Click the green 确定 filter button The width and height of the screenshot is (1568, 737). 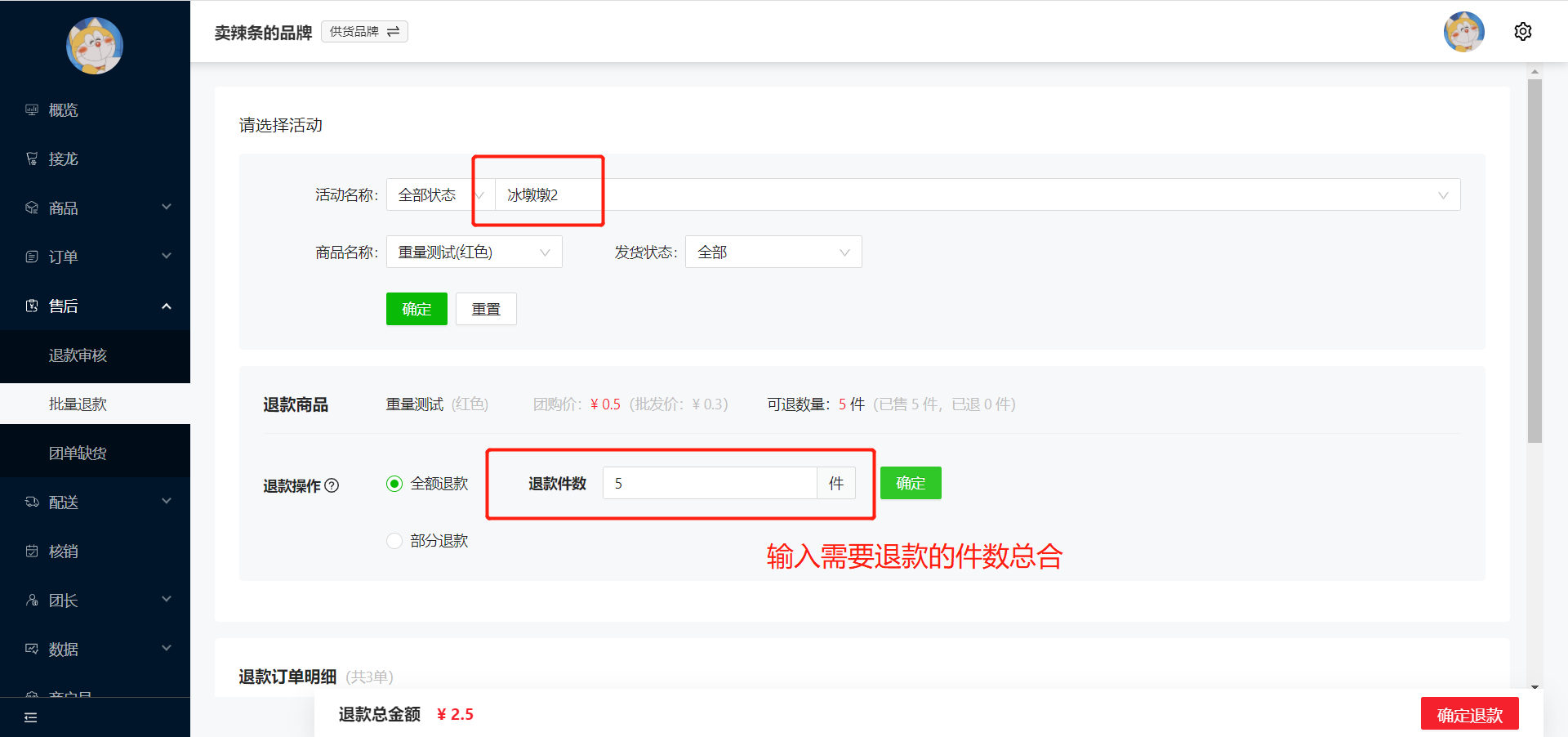pyautogui.click(x=416, y=309)
